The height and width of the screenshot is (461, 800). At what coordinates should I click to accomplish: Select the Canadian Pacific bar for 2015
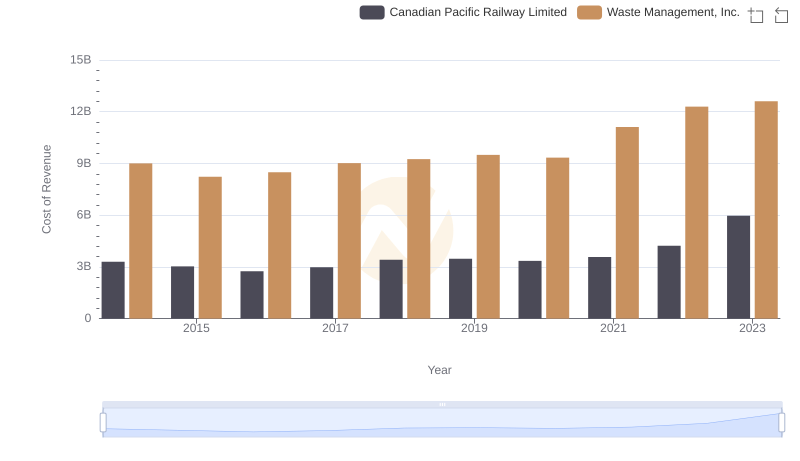[182, 292]
